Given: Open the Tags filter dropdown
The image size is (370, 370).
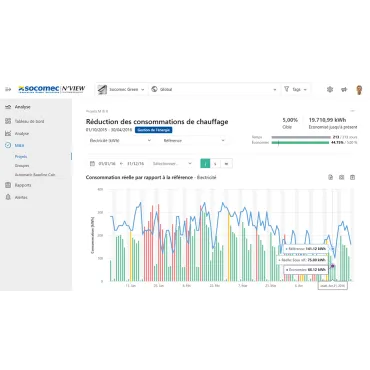Looking at the screenshot, I should pos(296,89).
